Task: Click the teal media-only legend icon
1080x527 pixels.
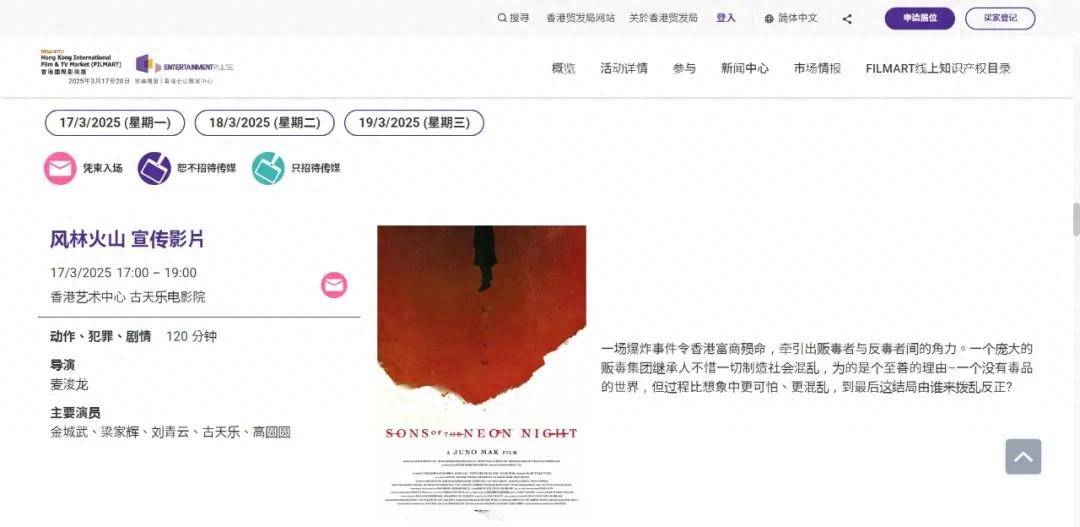Action: tap(268, 168)
